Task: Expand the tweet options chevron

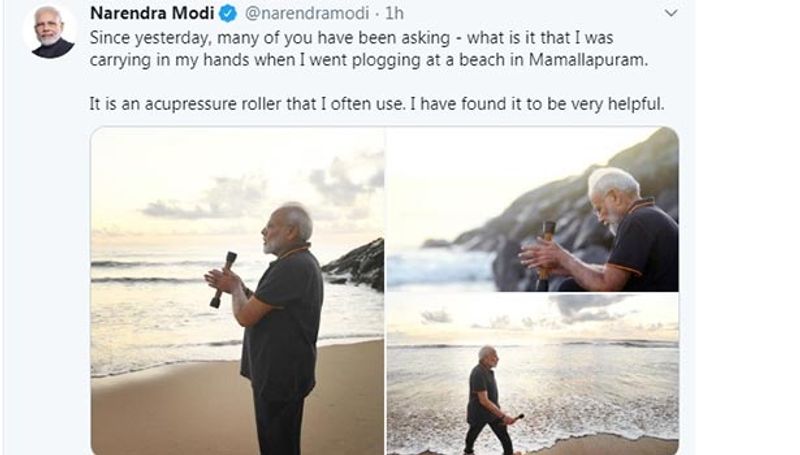Action: point(671,13)
